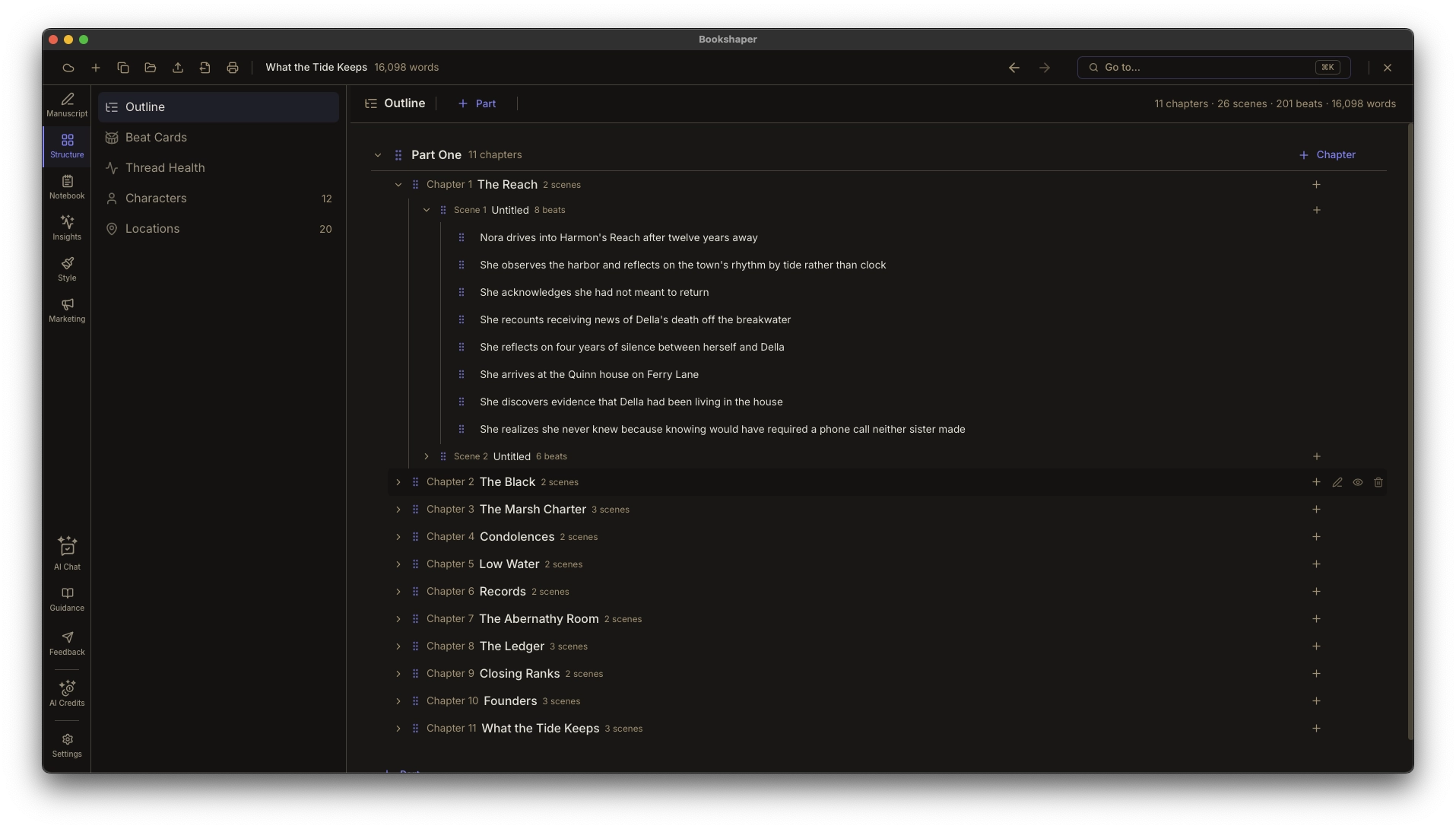Expand Chapter 7 The Abernathy Room
Screen dimensions: 1456x829
398,619
